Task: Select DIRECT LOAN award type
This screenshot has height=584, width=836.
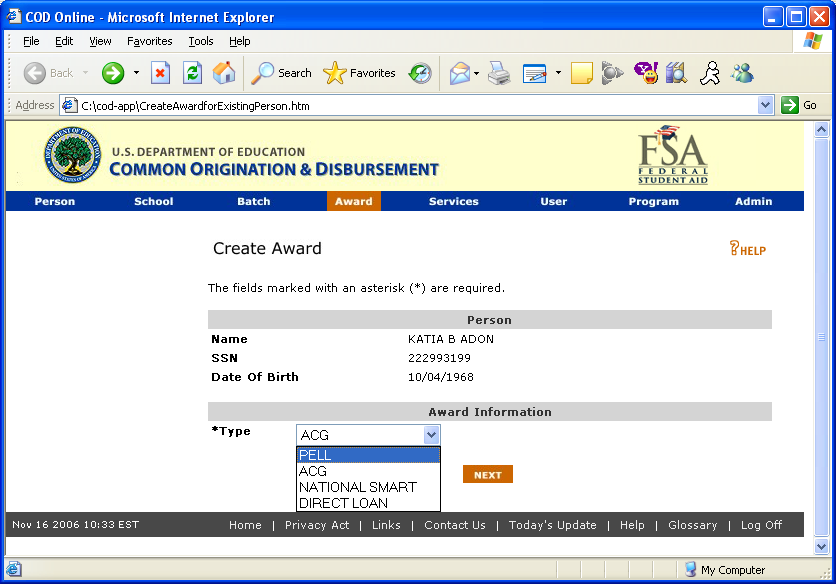Action: tap(368, 503)
